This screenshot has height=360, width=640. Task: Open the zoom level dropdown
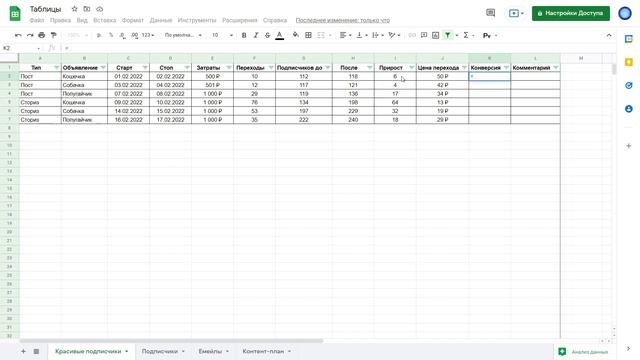pos(77,36)
